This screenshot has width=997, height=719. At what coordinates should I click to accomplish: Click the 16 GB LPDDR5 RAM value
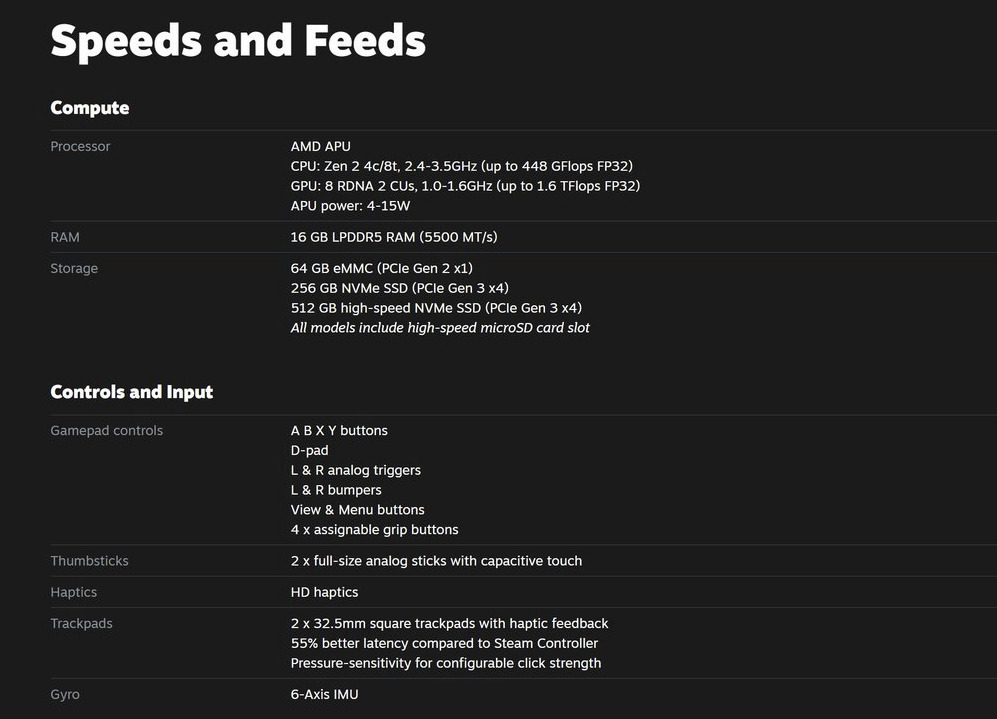point(394,237)
